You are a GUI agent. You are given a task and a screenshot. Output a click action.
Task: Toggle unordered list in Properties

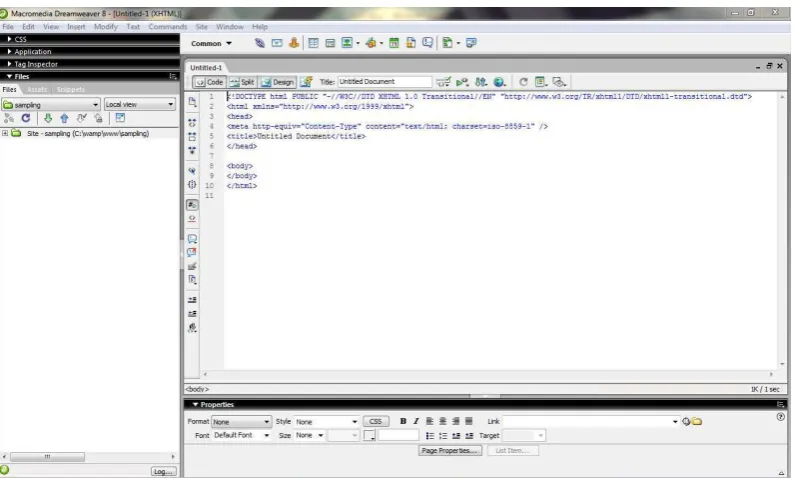pos(429,436)
